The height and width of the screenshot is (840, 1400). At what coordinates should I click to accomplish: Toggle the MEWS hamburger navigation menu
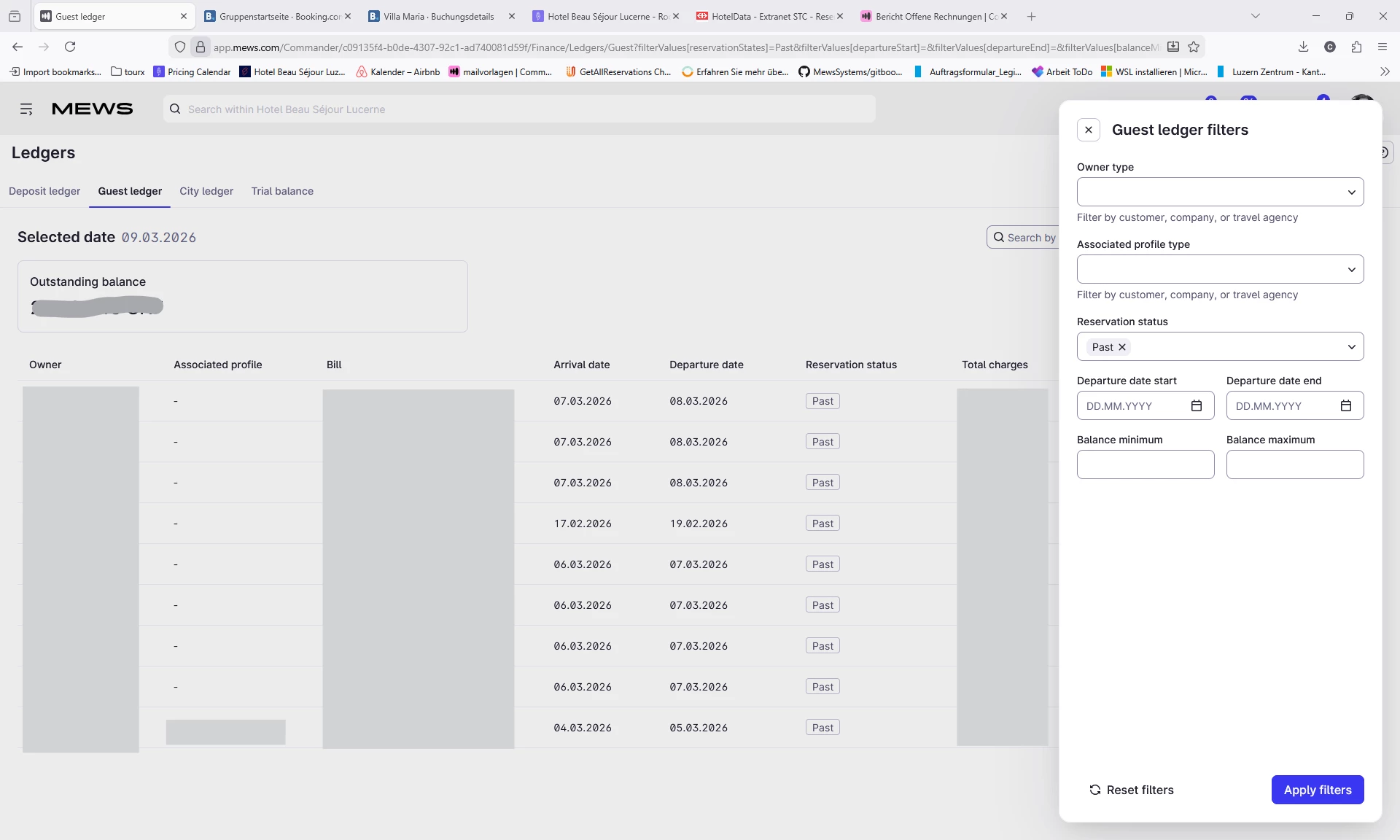point(26,109)
